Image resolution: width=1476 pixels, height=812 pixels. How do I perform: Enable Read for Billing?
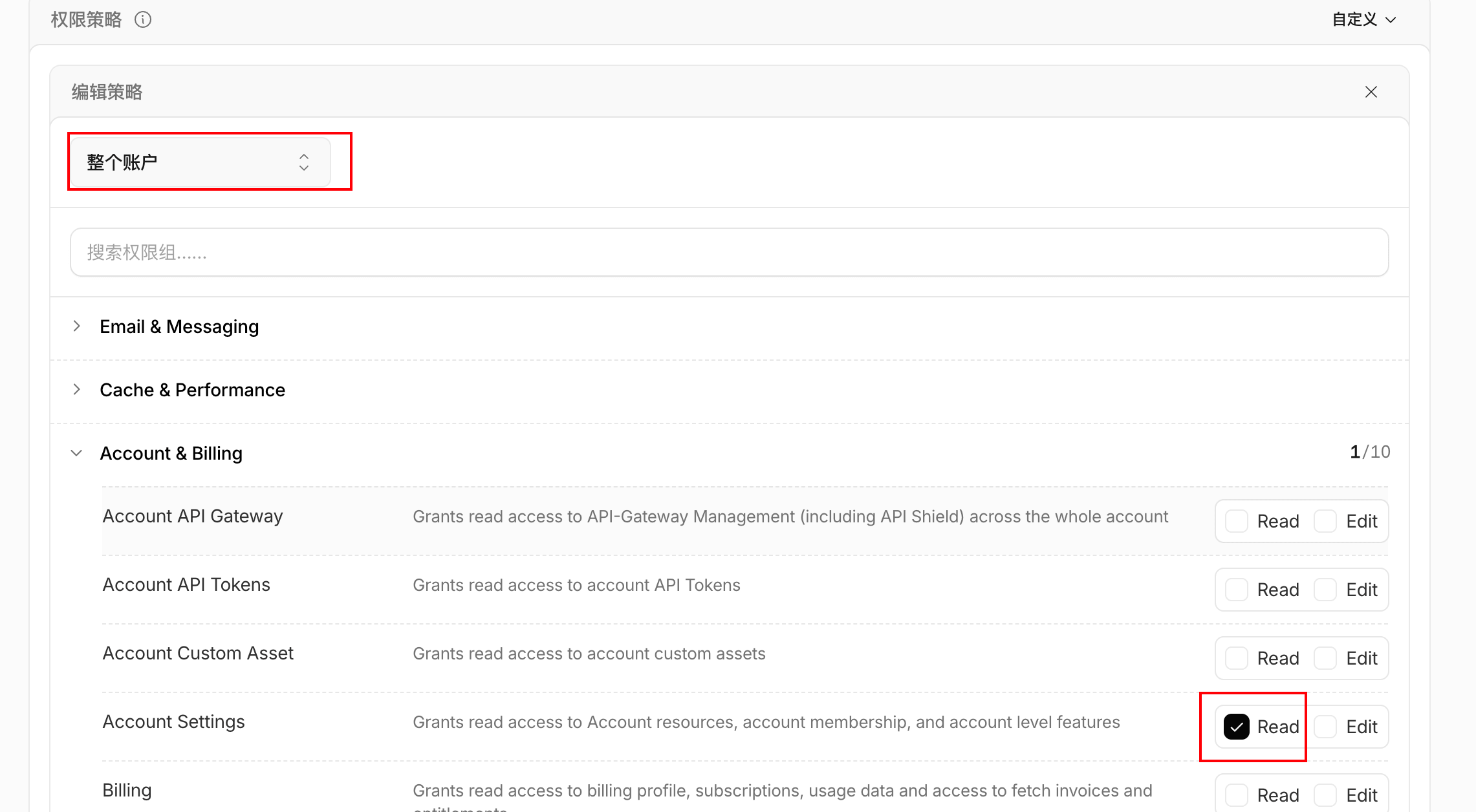[x=1236, y=795]
